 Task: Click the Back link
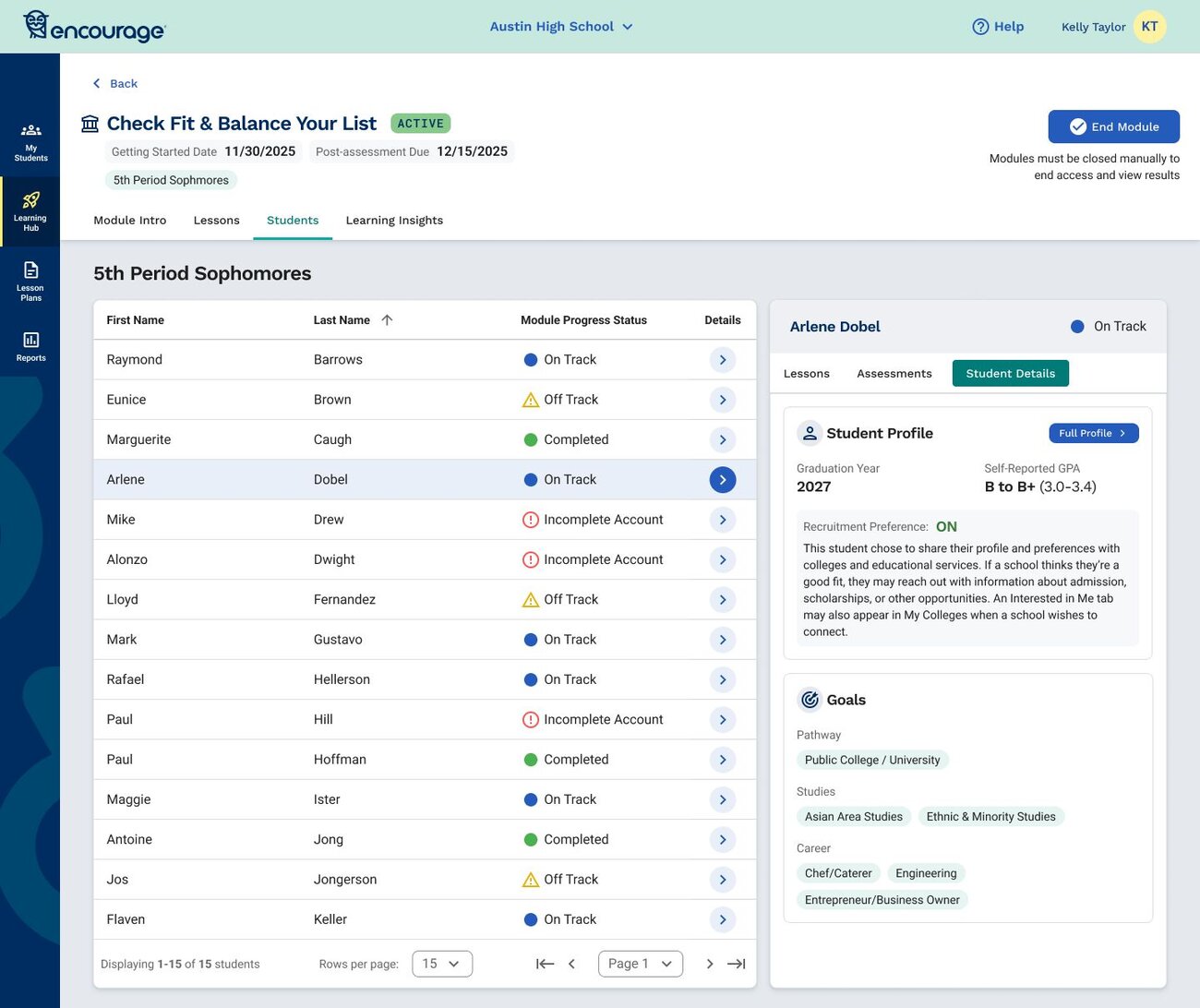click(x=115, y=84)
